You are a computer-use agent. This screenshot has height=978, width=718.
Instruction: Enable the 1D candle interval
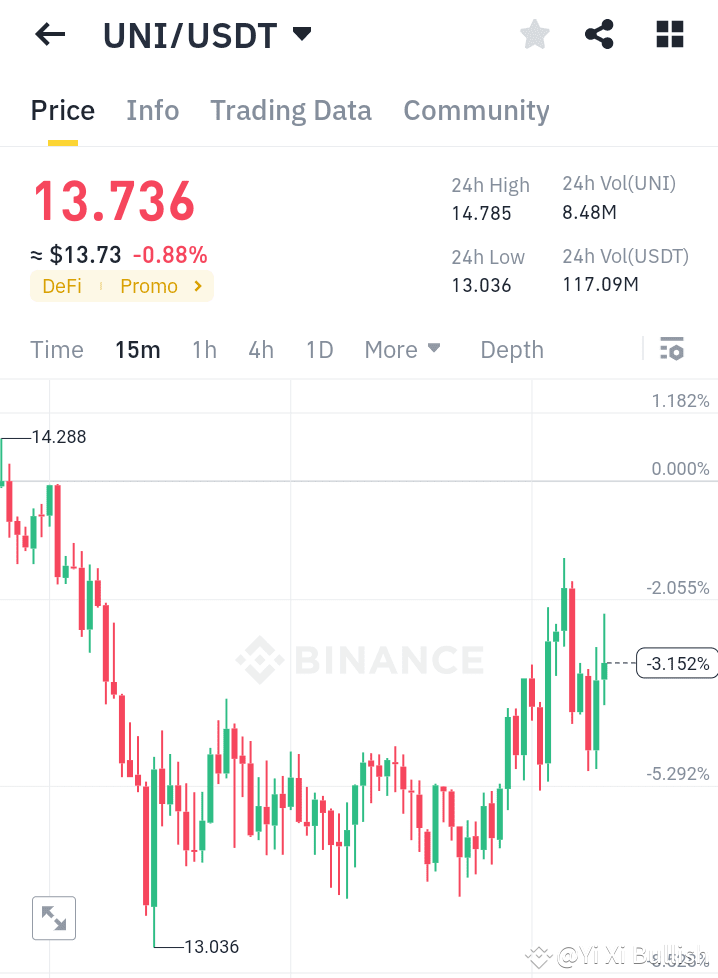(x=319, y=349)
